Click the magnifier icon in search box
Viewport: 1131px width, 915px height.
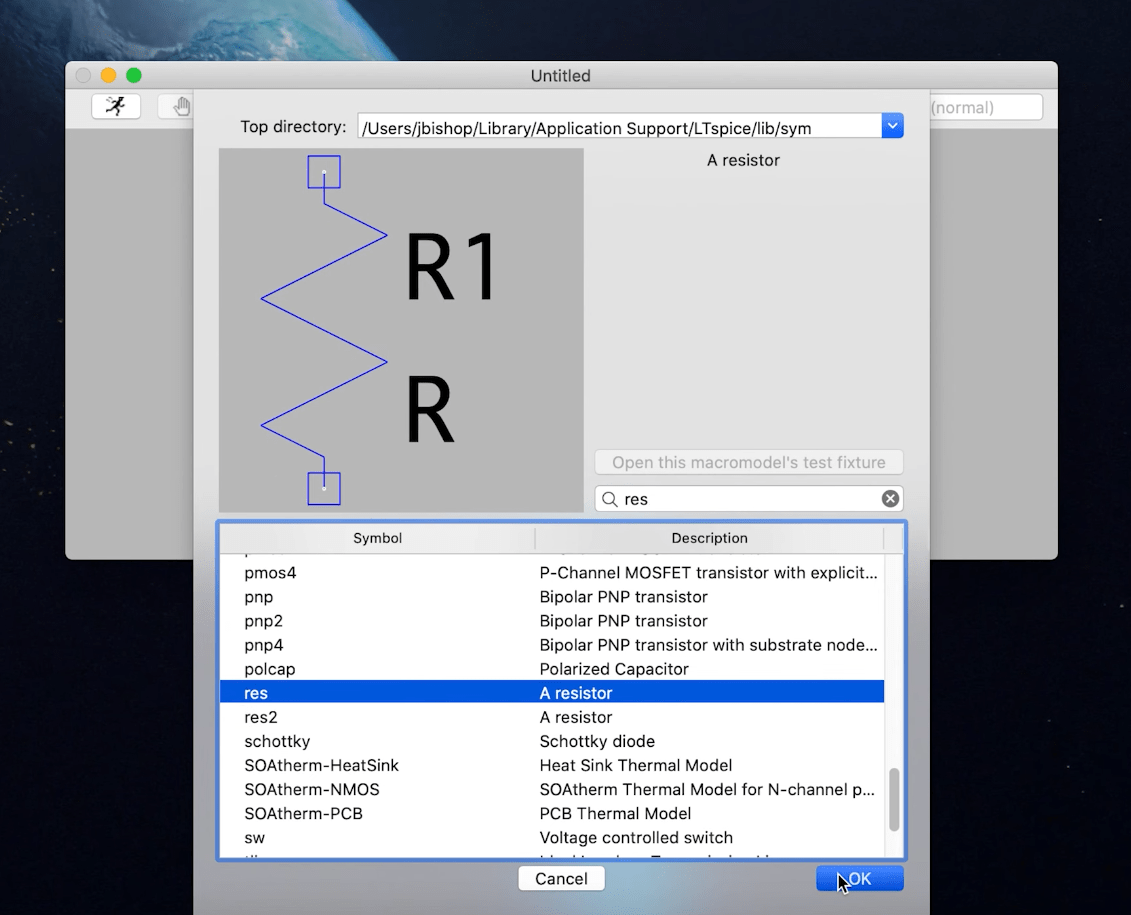pos(609,499)
